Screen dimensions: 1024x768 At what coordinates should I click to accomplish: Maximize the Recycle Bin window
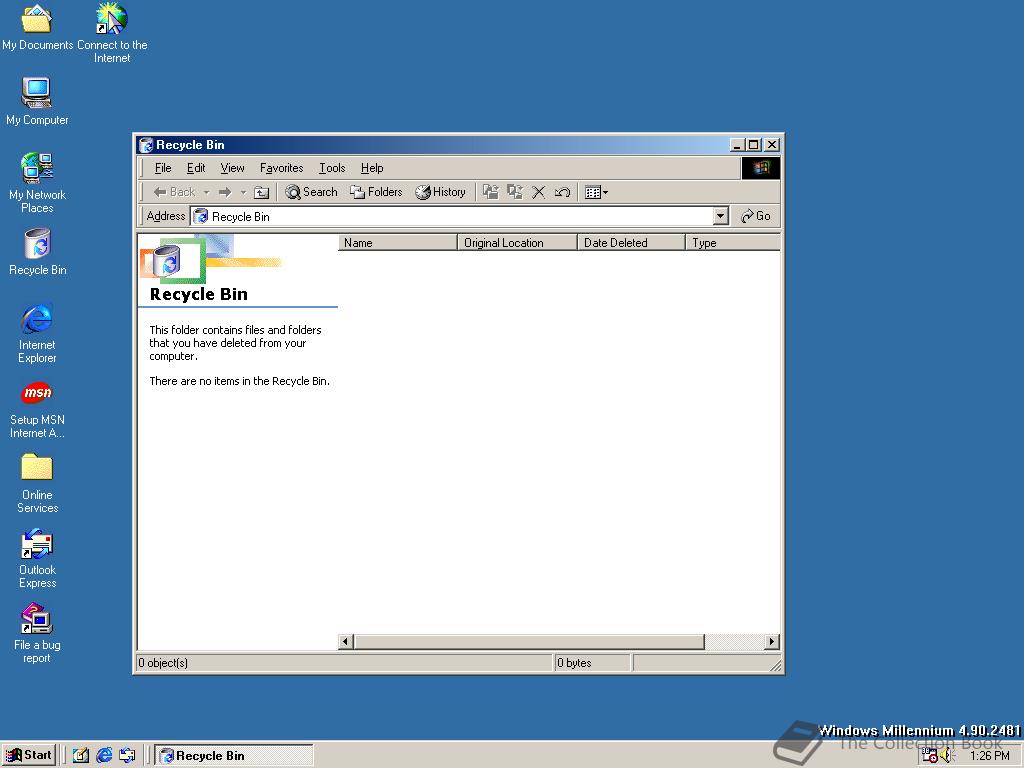pos(753,145)
